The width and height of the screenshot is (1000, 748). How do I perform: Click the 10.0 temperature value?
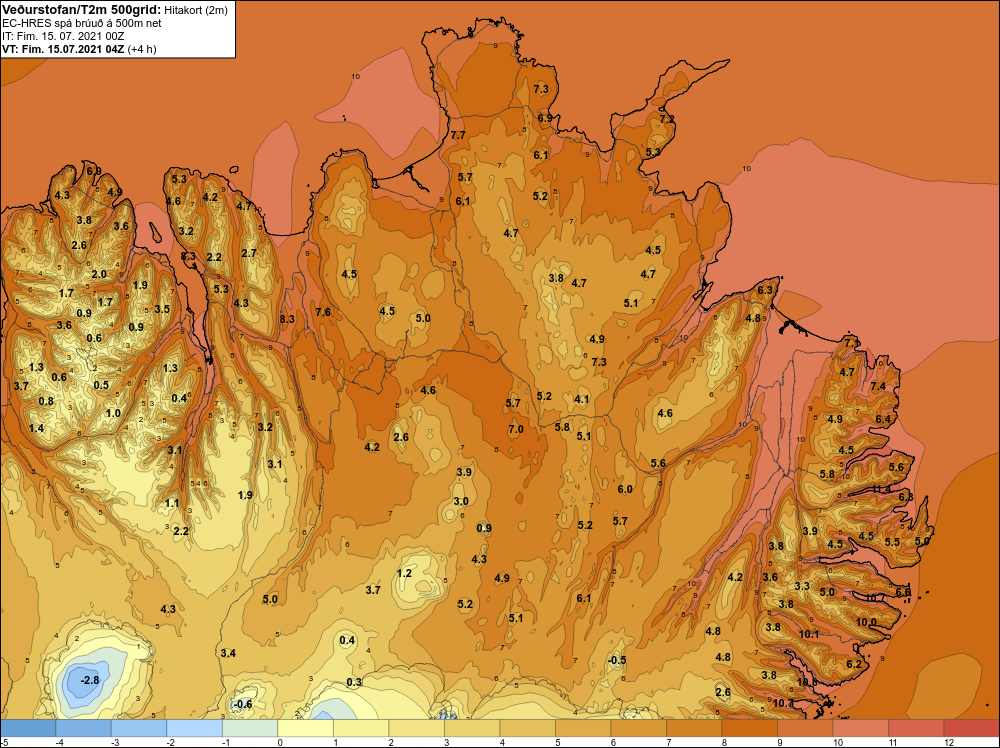866,622
